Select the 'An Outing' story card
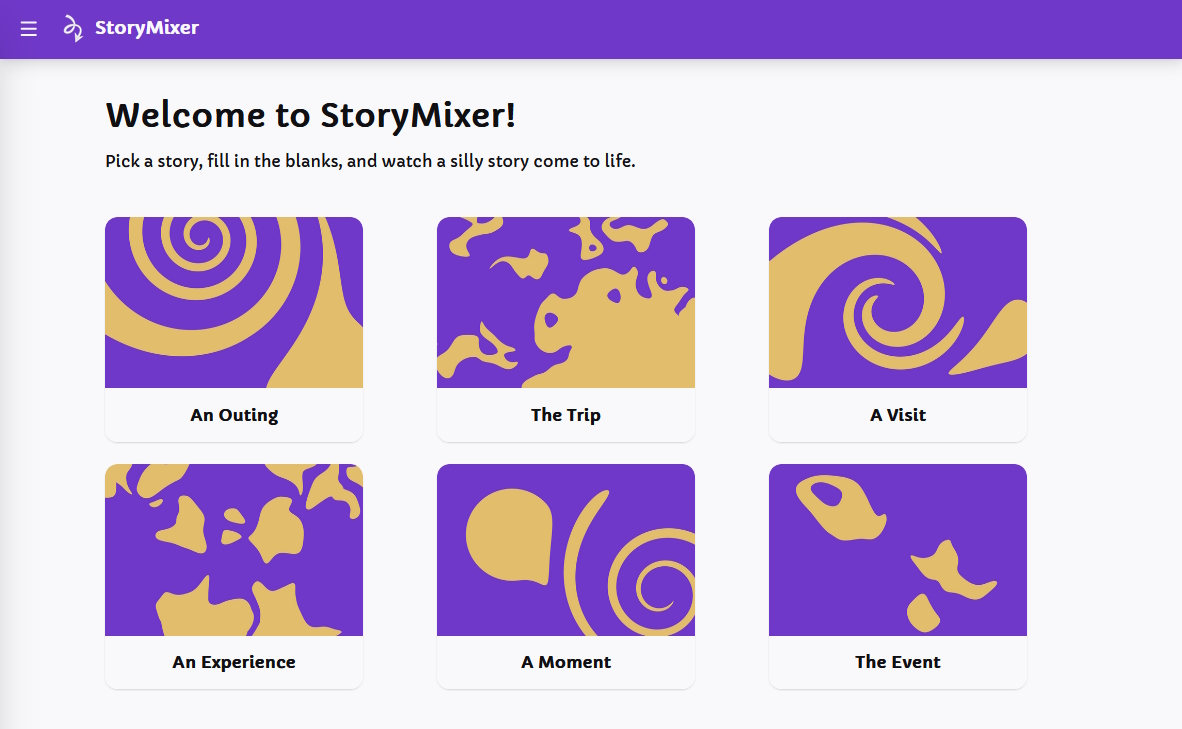Screen dimensions: 1182x729 [233, 328]
